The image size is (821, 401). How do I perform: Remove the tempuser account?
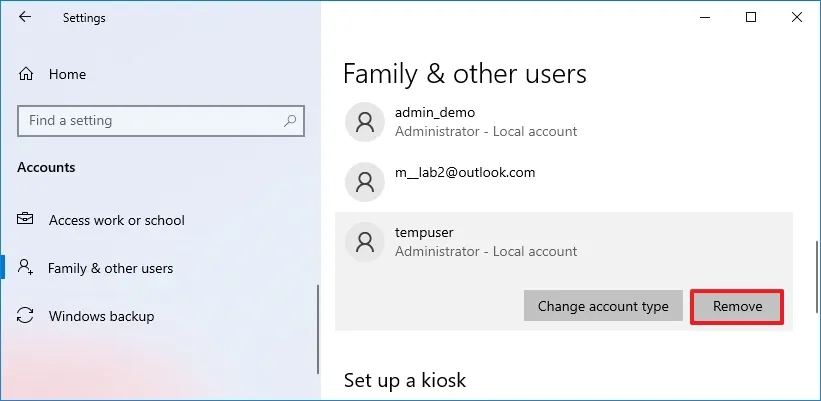point(737,306)
